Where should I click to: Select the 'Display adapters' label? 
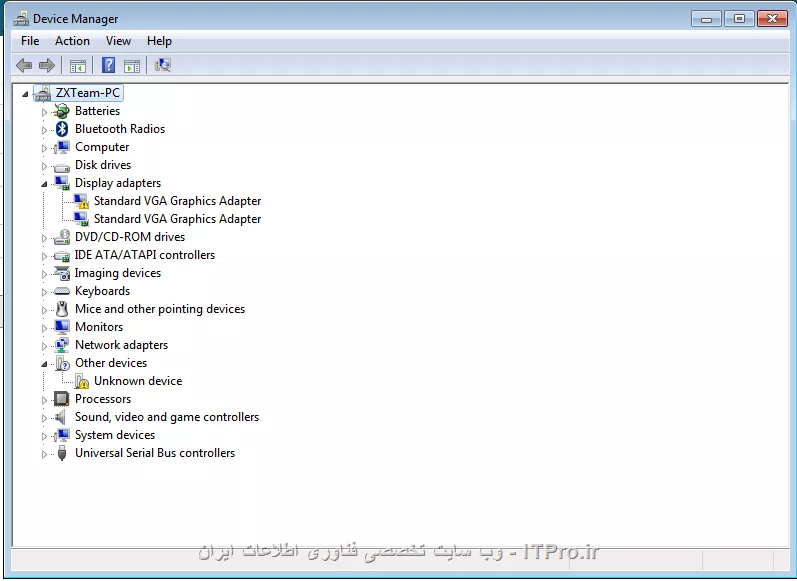tap(118, 183)
